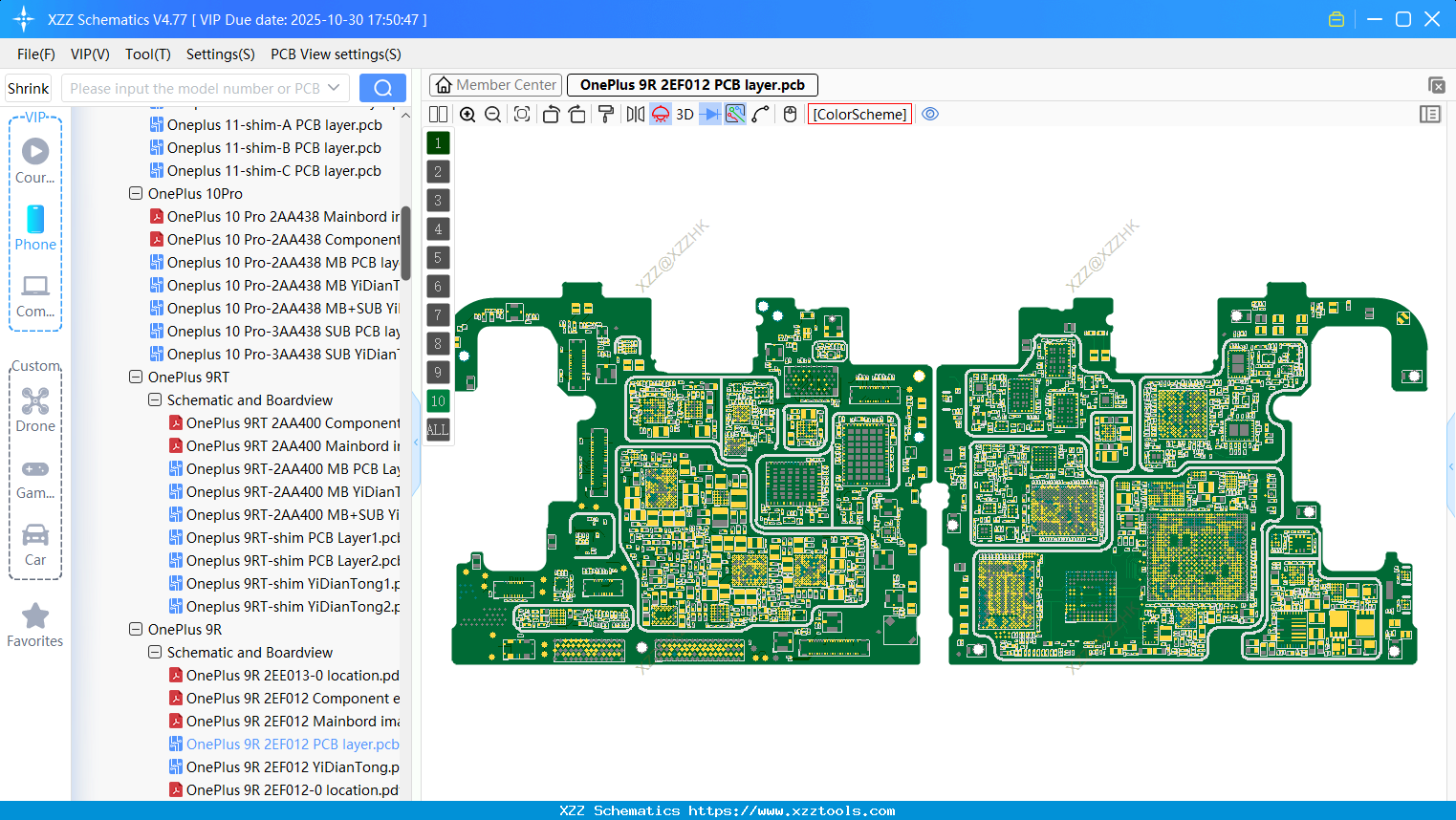This screenshot has height=820, width=1456.
Task: Toggle the mirror flip view
Action: 636,114
